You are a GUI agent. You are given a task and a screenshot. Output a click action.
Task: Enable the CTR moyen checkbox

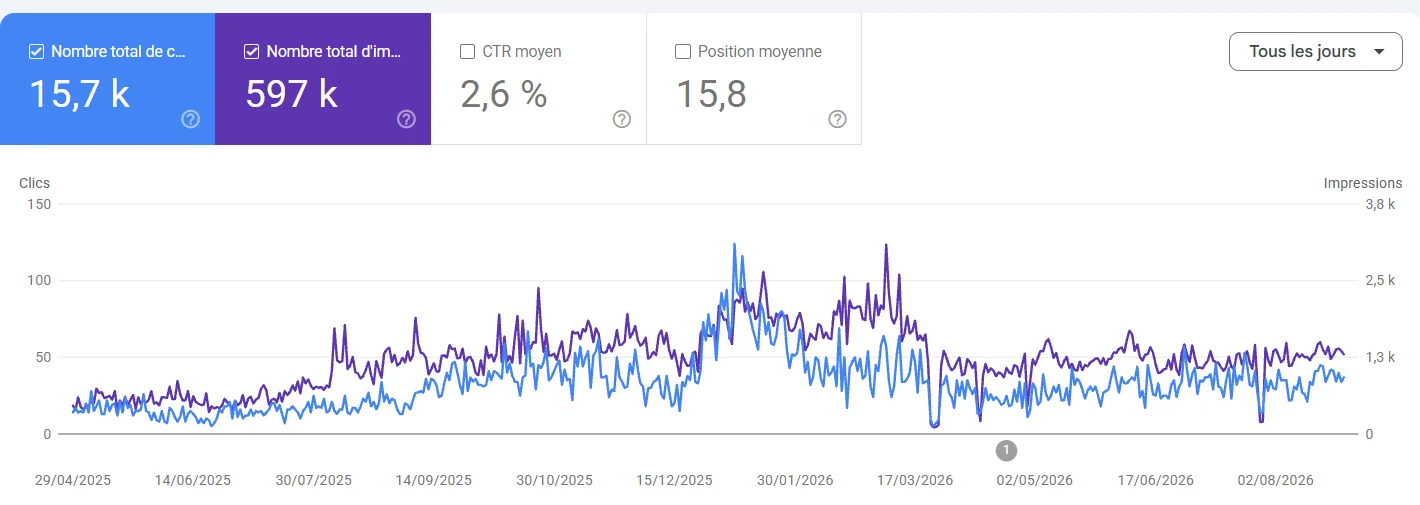(x=467, y=52)
